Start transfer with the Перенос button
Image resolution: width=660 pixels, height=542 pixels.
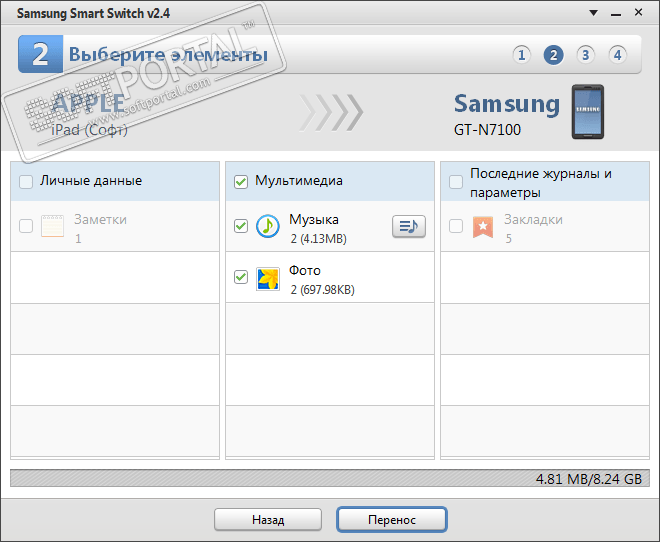tap(391, 520)
